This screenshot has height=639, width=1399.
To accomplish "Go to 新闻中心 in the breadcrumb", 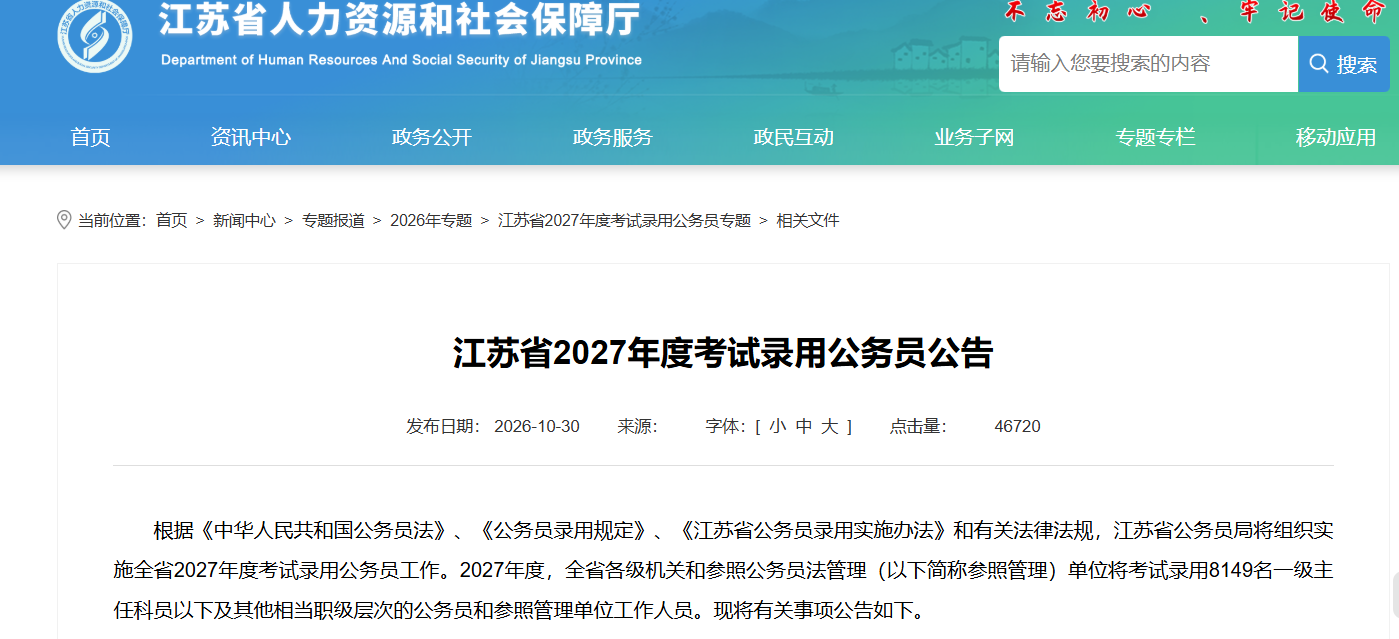I will (x=244, y=220).
